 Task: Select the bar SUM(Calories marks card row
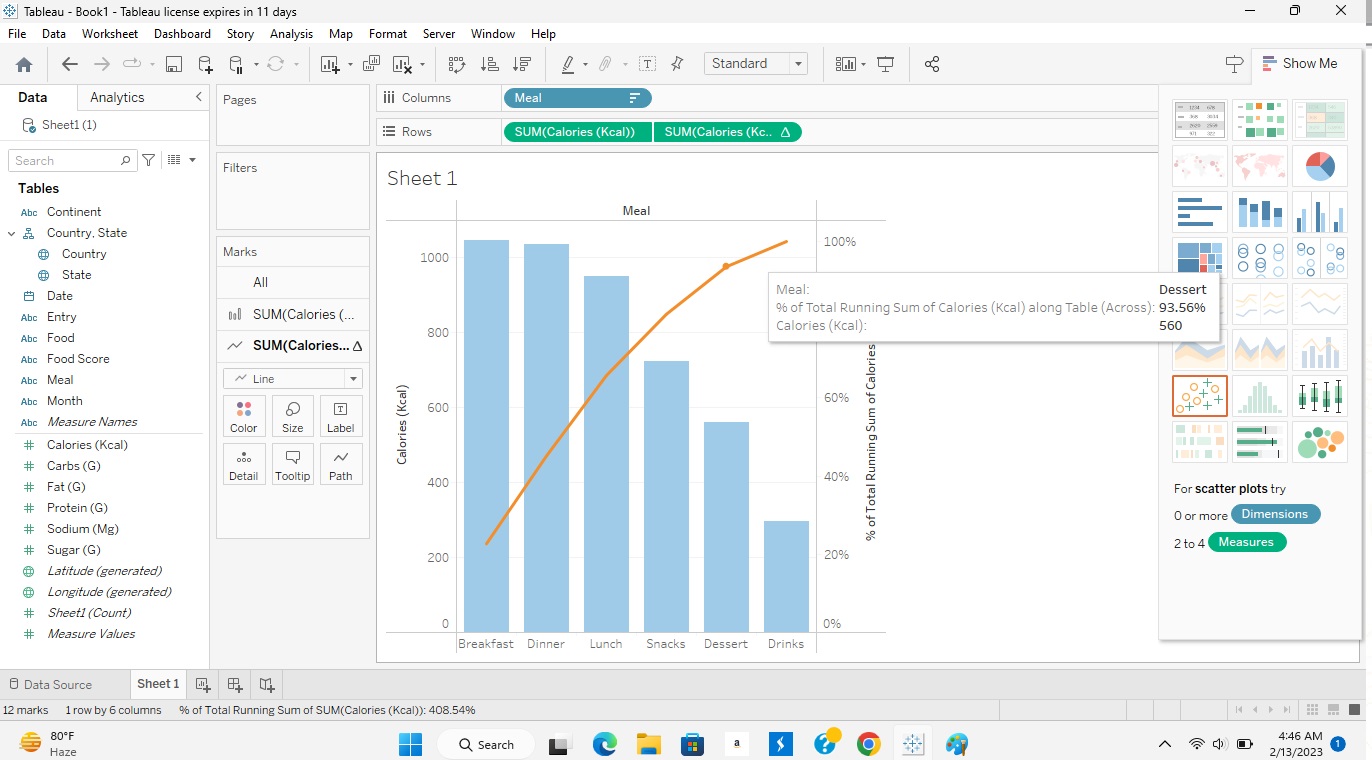coord(292,314)
